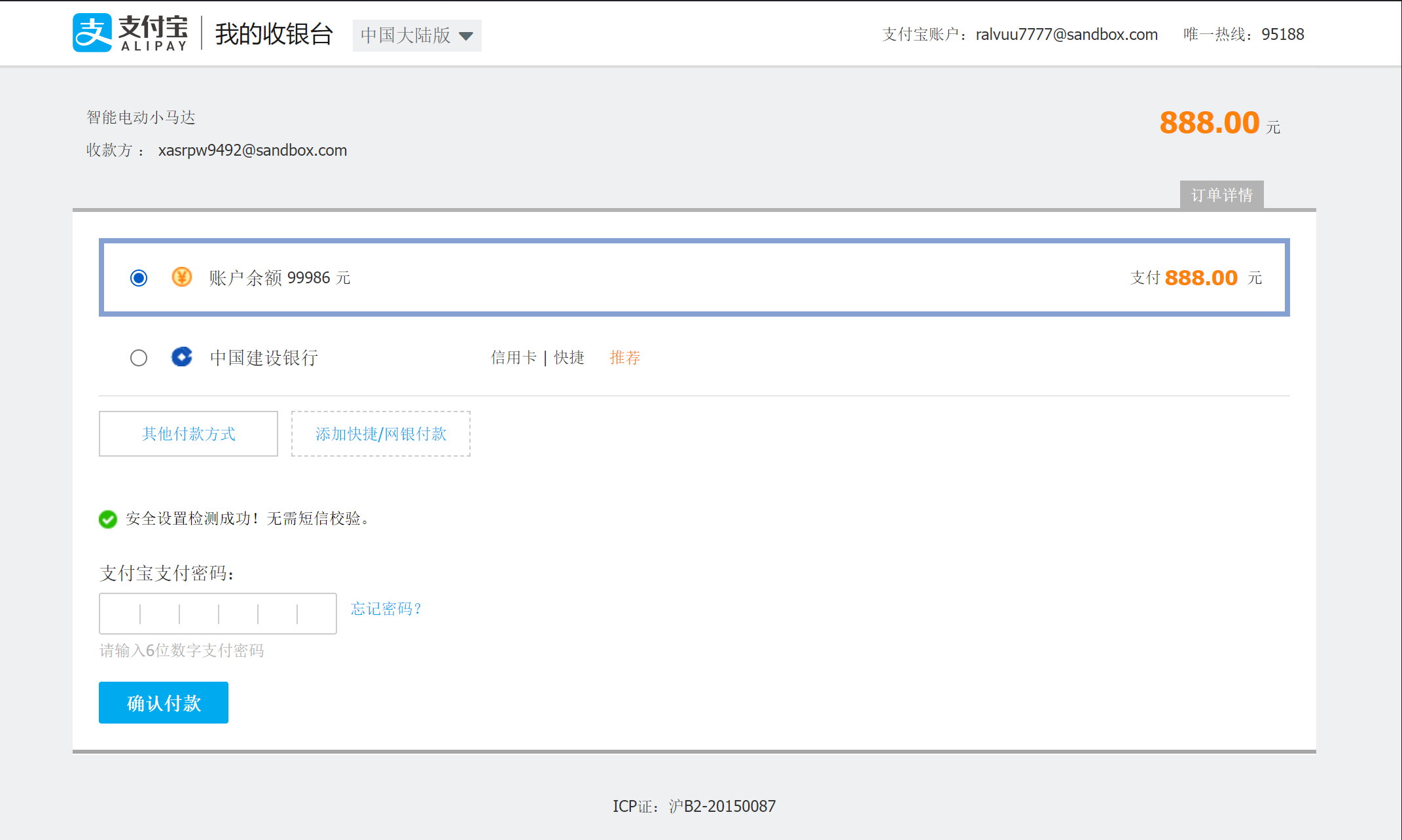Screen dimensions: 1402x840
Task: Click the China Construction Bank logo
Action: coord(181,357)
